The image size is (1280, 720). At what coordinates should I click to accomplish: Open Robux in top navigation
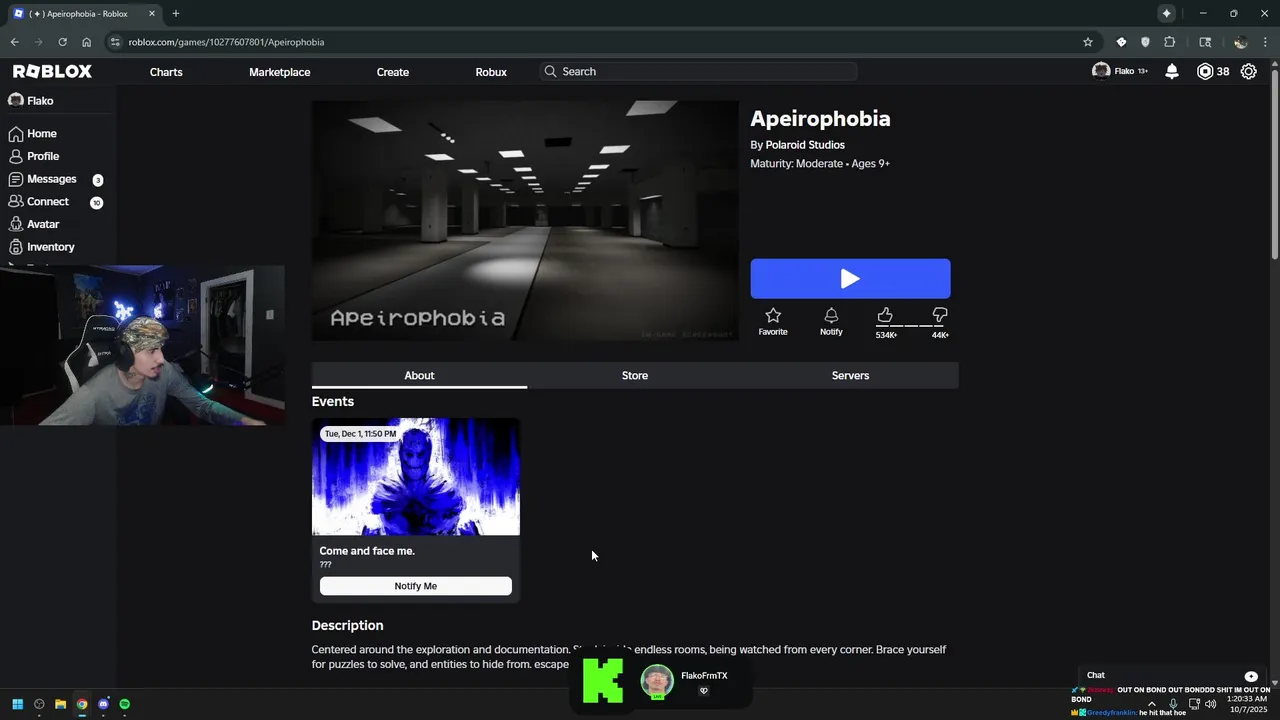(x=491, y=72)
